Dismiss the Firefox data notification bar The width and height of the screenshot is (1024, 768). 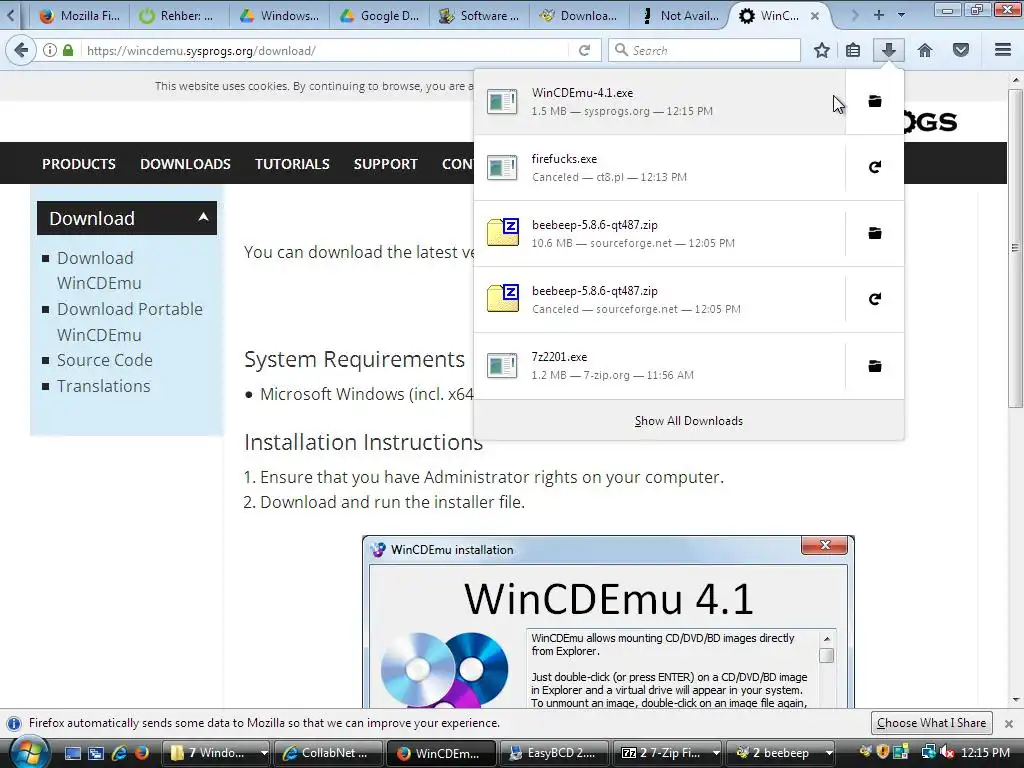(1008, 724)
